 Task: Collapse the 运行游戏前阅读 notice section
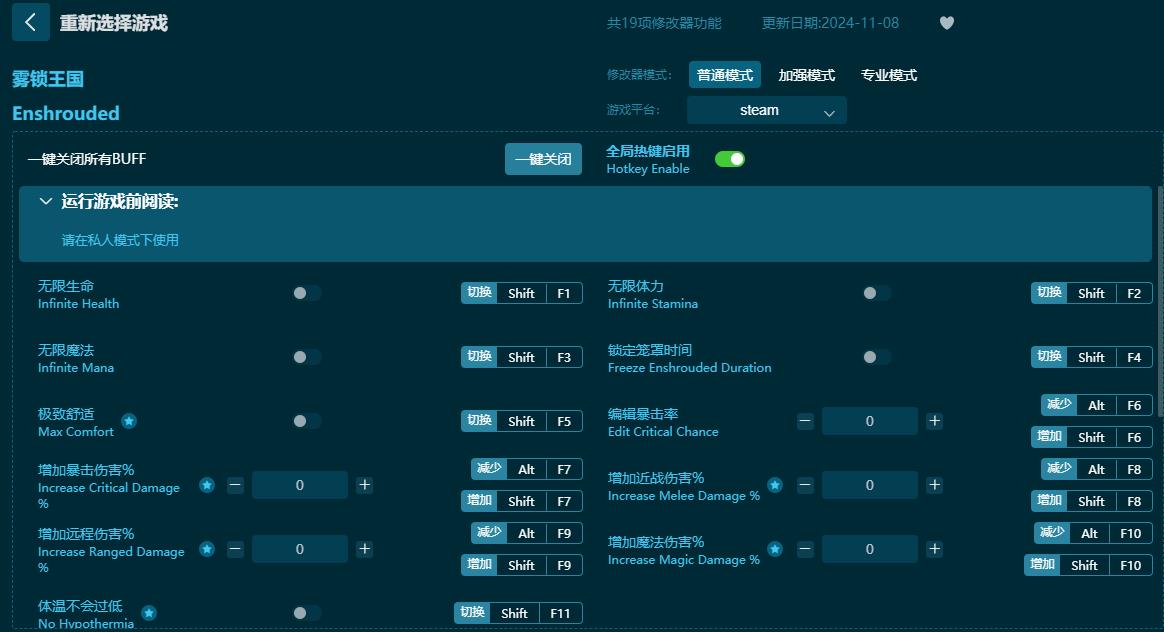(45, 201)
